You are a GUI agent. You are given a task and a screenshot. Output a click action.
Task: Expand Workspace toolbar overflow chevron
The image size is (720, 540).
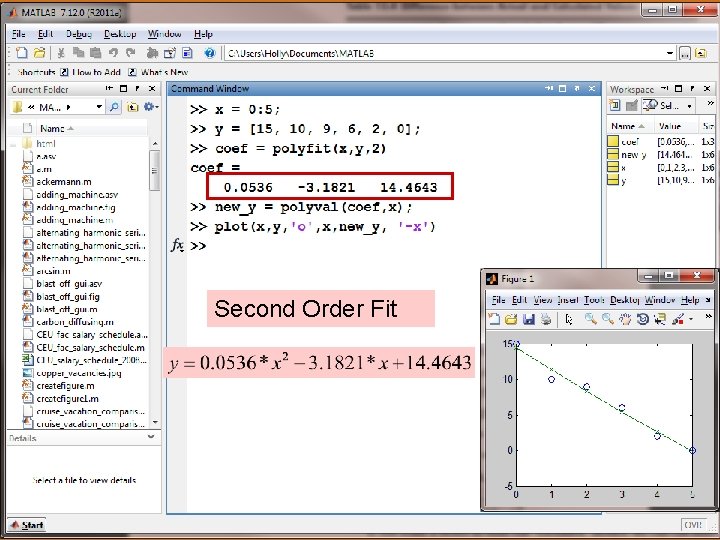point(710,103)
